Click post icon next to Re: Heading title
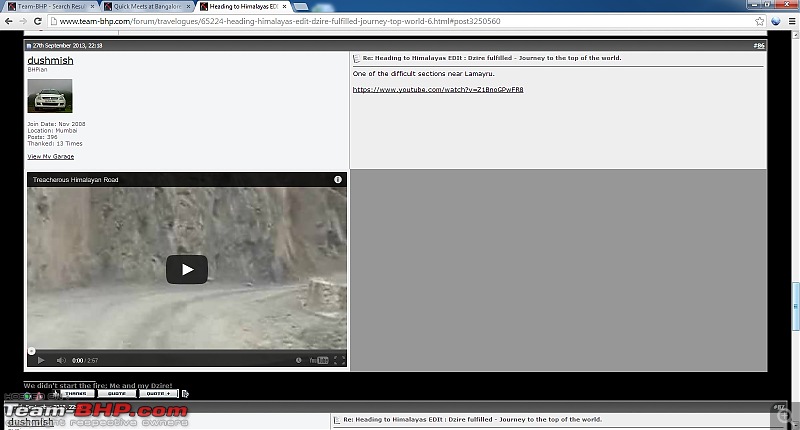 pyautogui.click(x=357, y=59)
